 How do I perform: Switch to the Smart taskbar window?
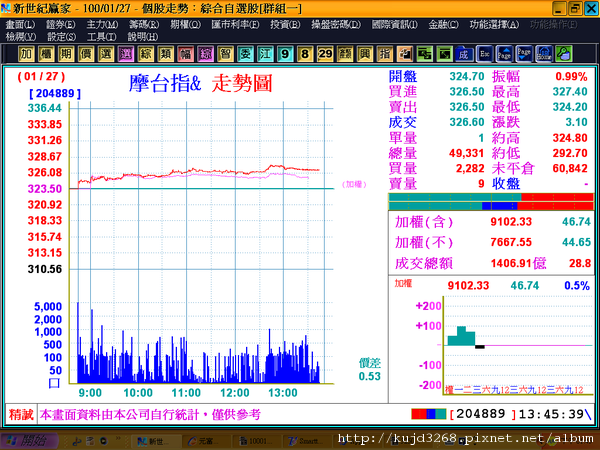pyautogui.click(x=305, y=442)
